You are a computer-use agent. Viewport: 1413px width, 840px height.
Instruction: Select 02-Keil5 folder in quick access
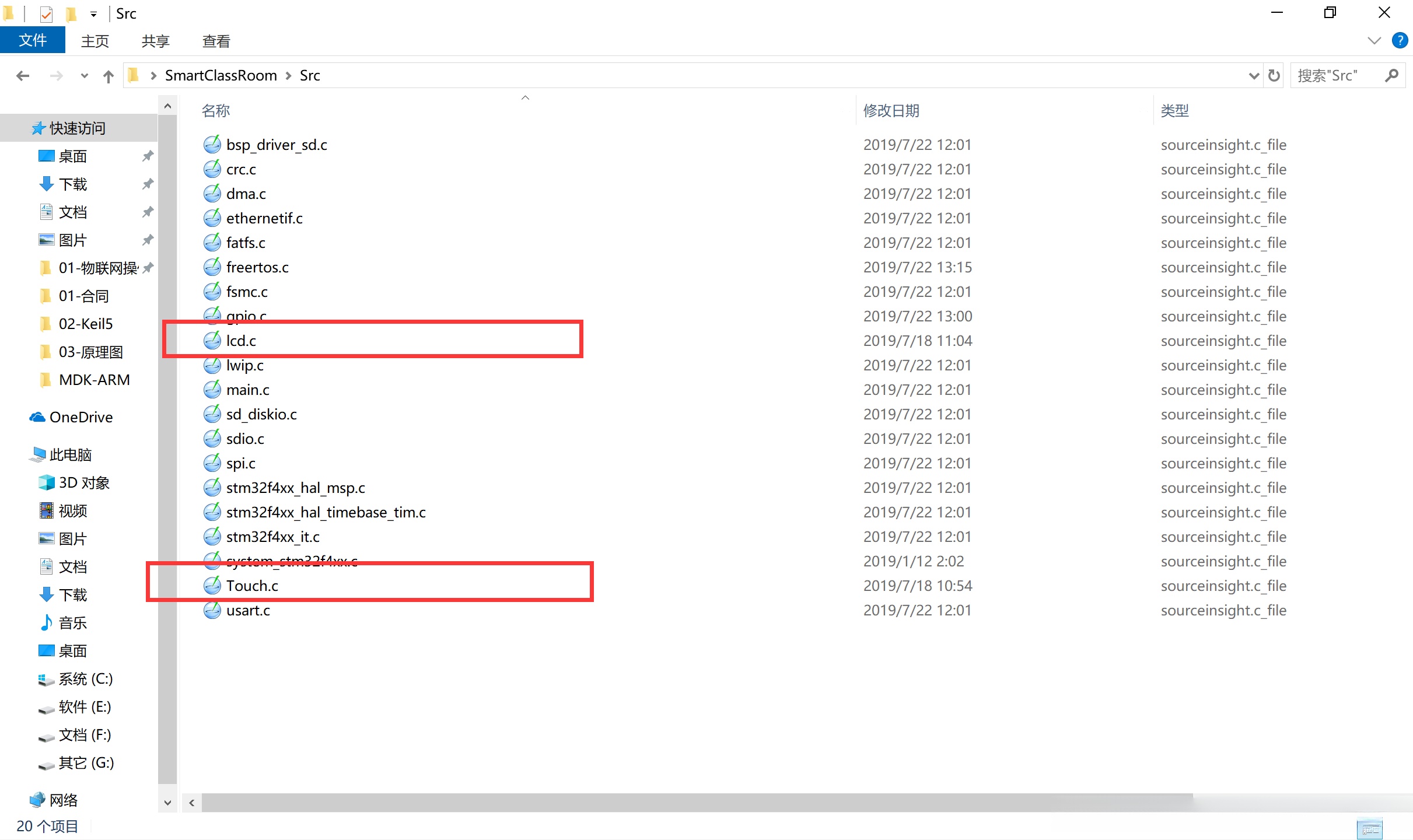tap(85, 324)
